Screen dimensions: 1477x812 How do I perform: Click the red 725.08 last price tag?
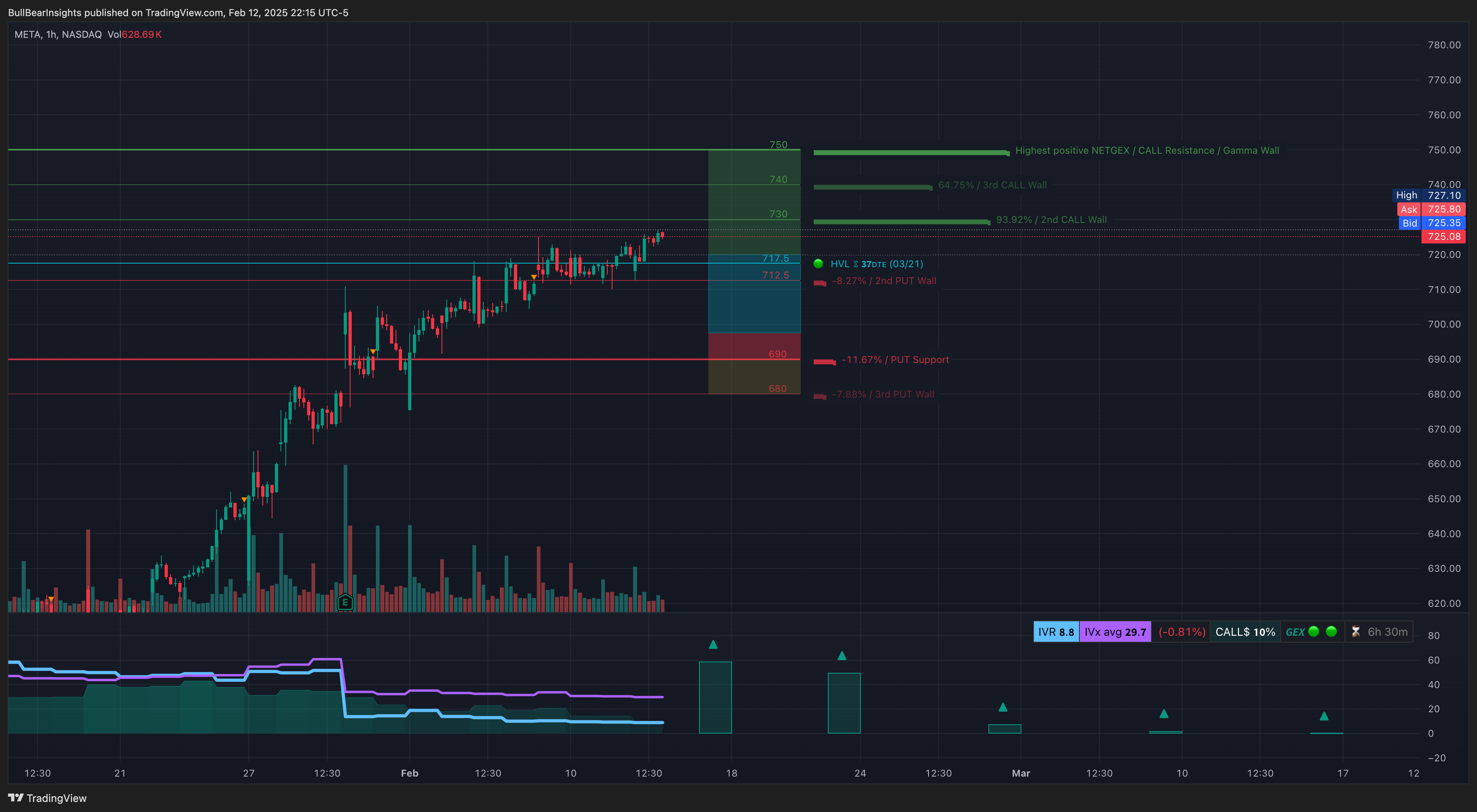click(1444, 236)
